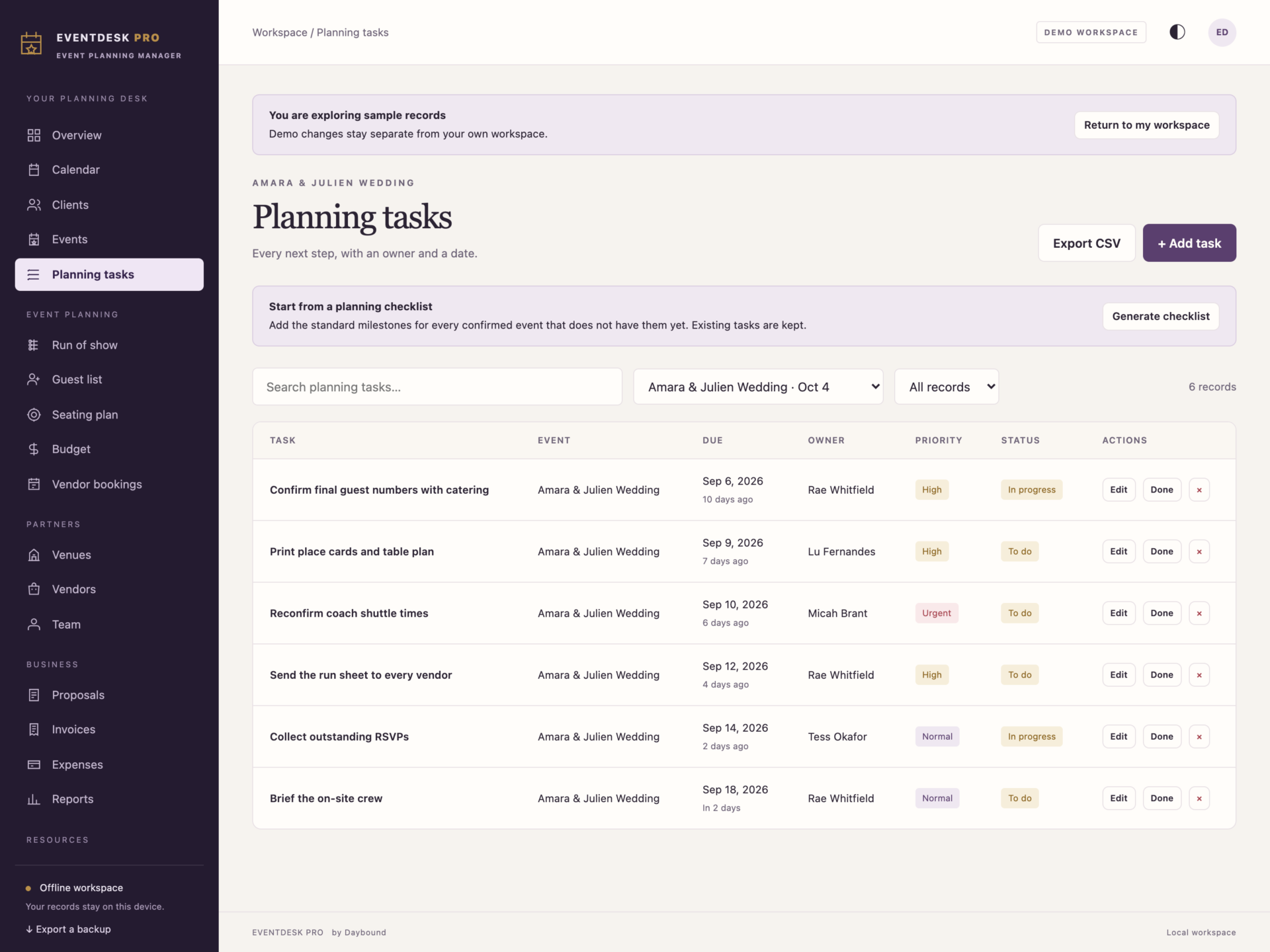Navigate to Venues
The height and width of the screenshot is (952, 1270).
[109, 555]
